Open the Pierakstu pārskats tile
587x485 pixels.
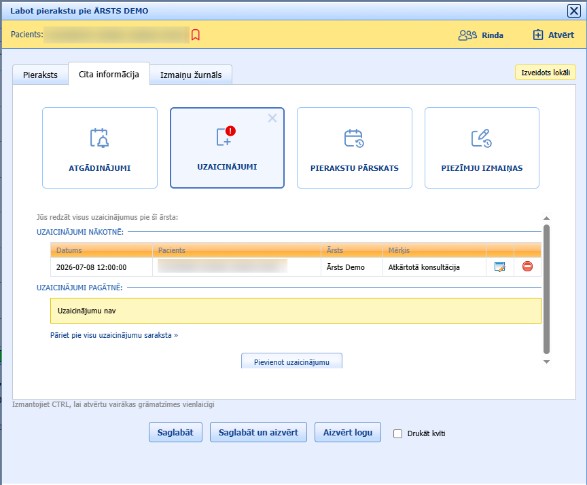pos(355,148)
